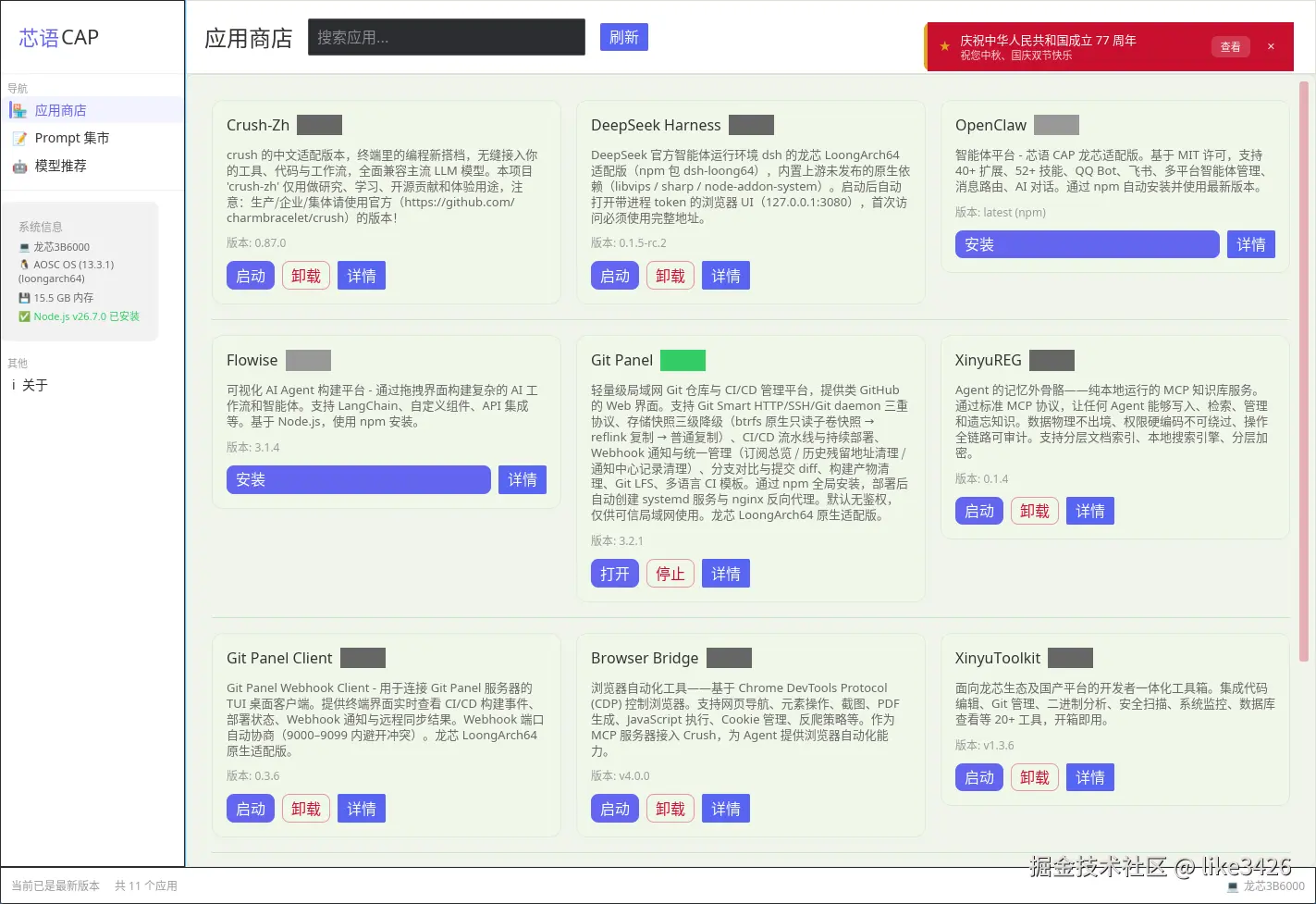
Task: Click the 刷新 button
Action: (624, 37)
